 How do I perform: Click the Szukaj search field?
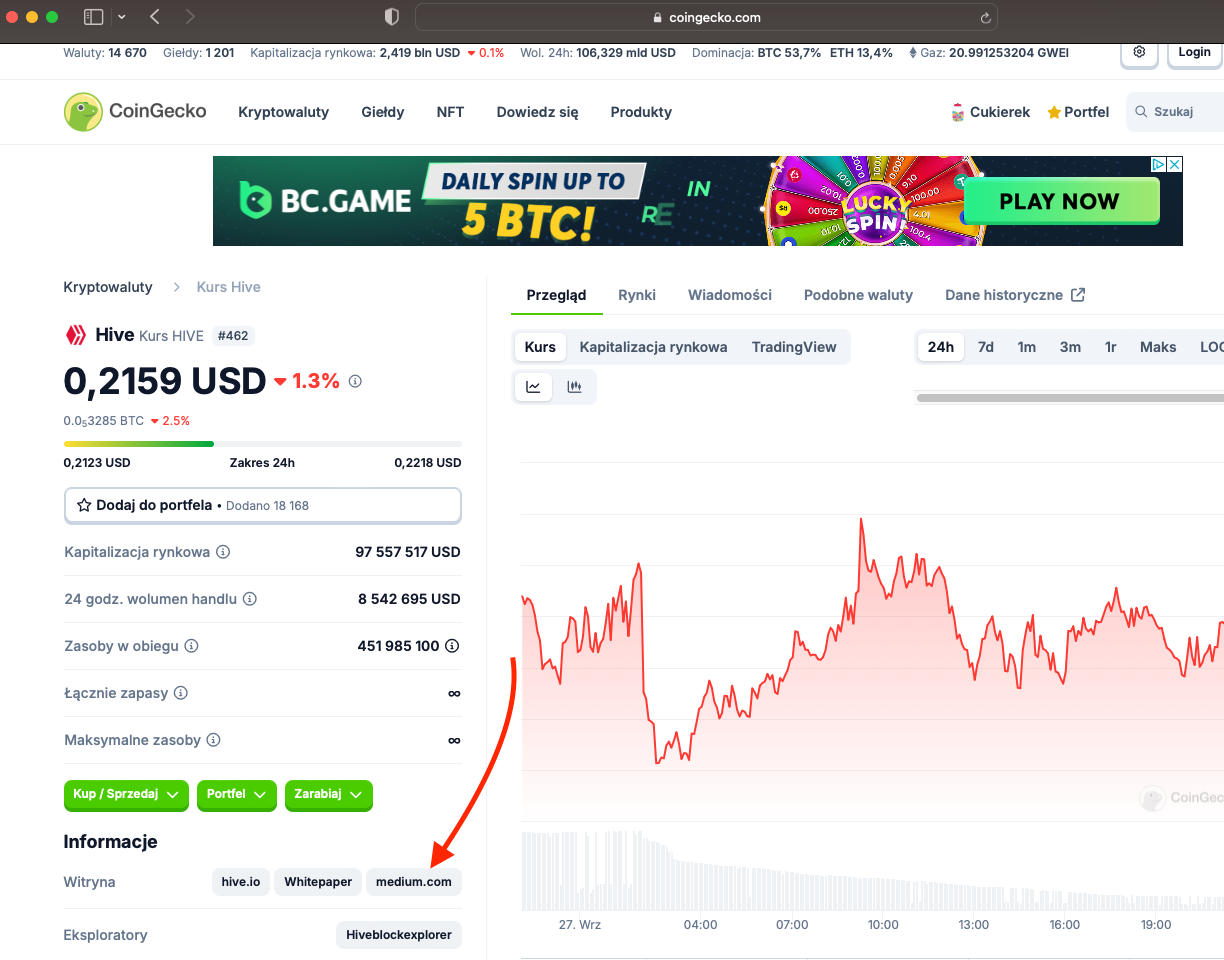click(1175, 112)
